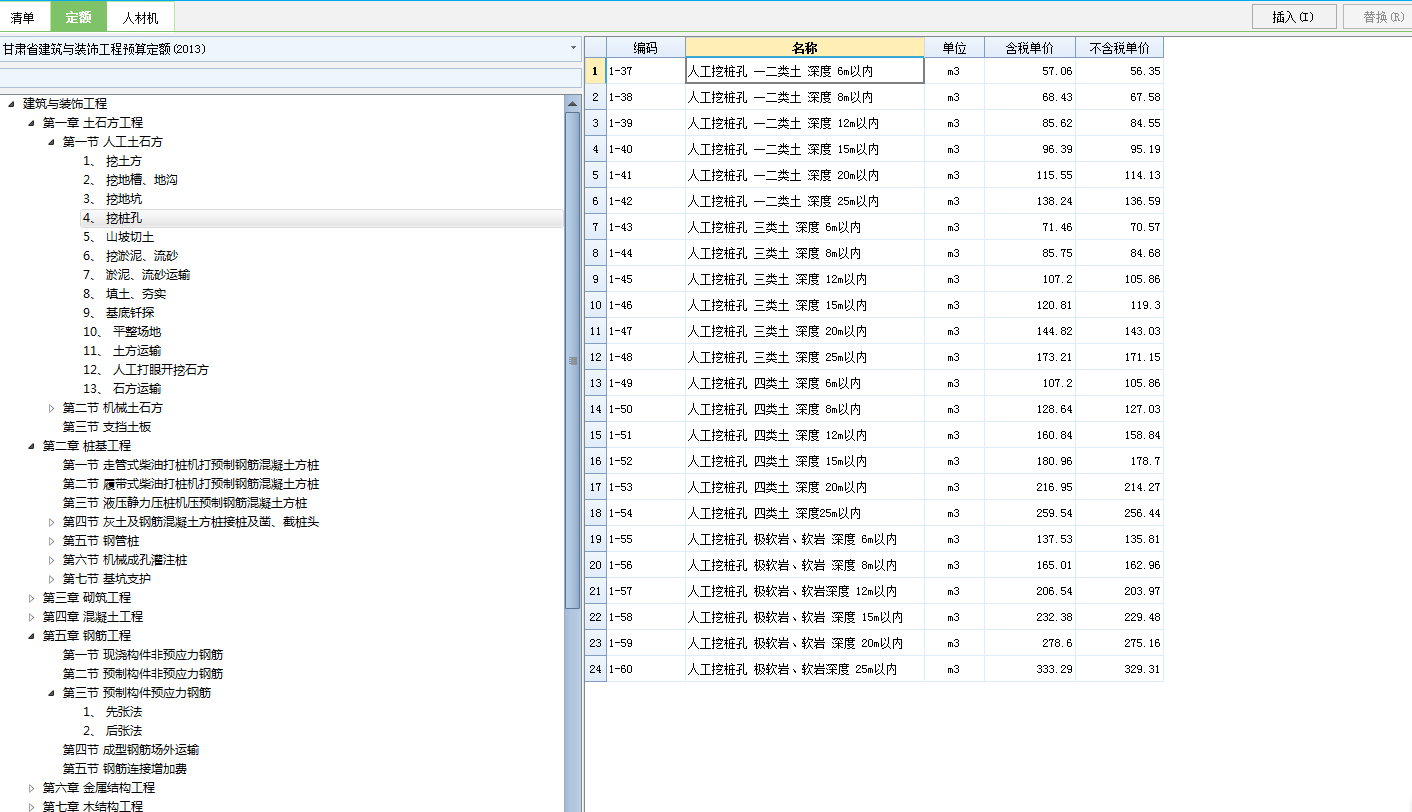This screenshot has height=812, width=1412.
Task: Click the 不含税单价 column header
Action: [1119, 47]
